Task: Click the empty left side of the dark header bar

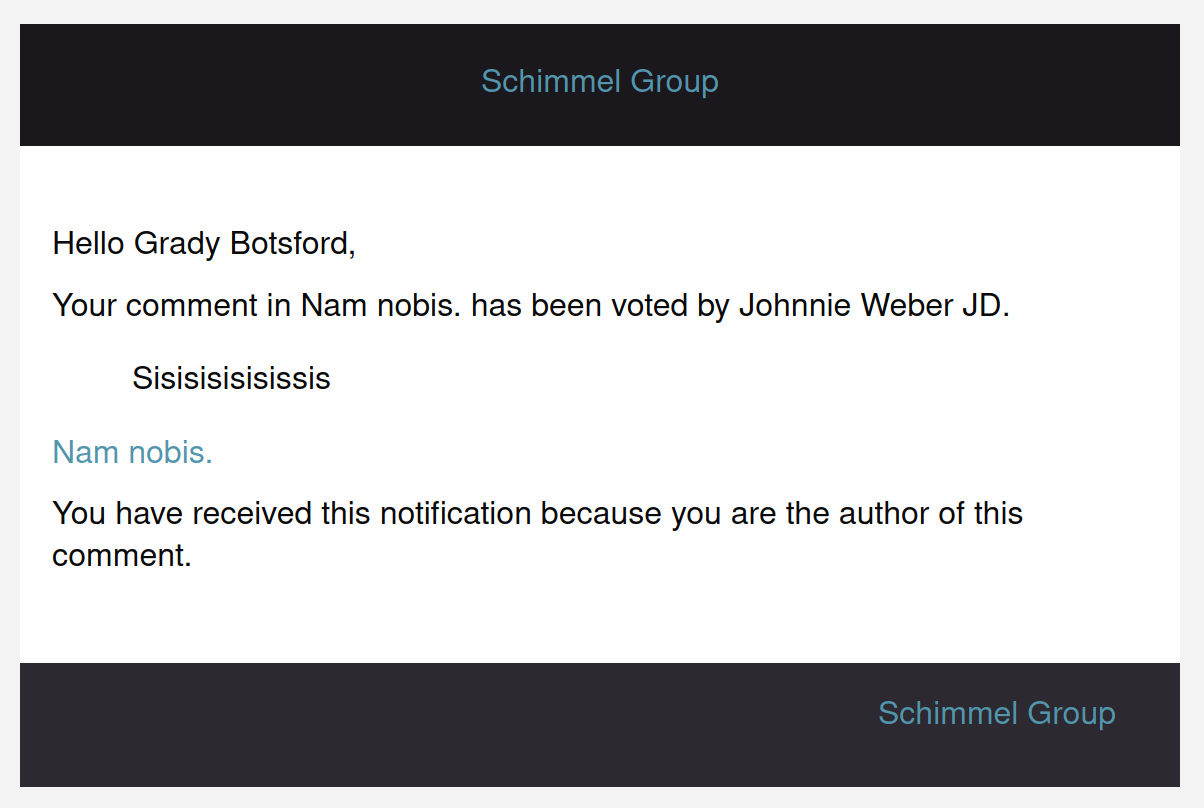Action: [x=200, y=85]
